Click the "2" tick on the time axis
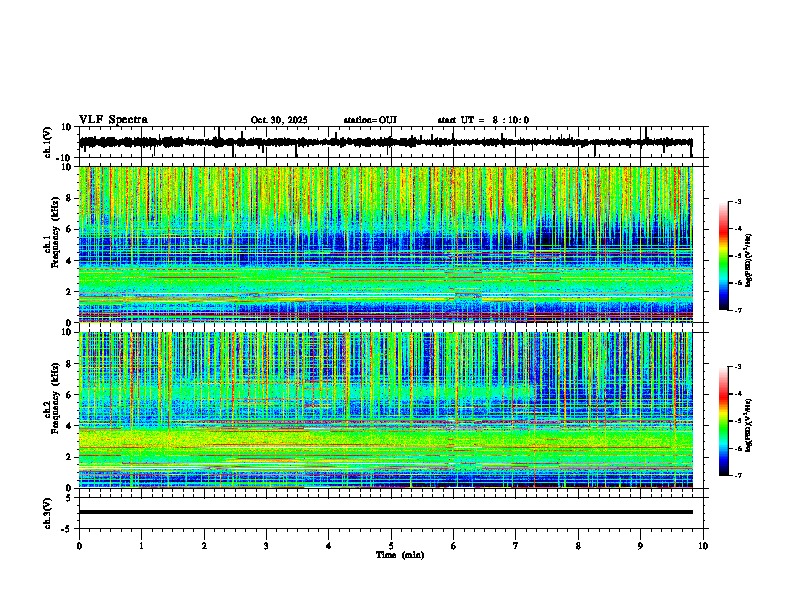Image resolution: width=792 pixels, height=612 pixels. click(x=204, y=546)
